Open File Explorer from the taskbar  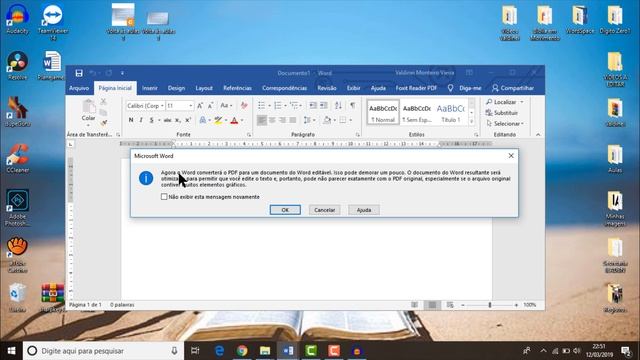265,351
